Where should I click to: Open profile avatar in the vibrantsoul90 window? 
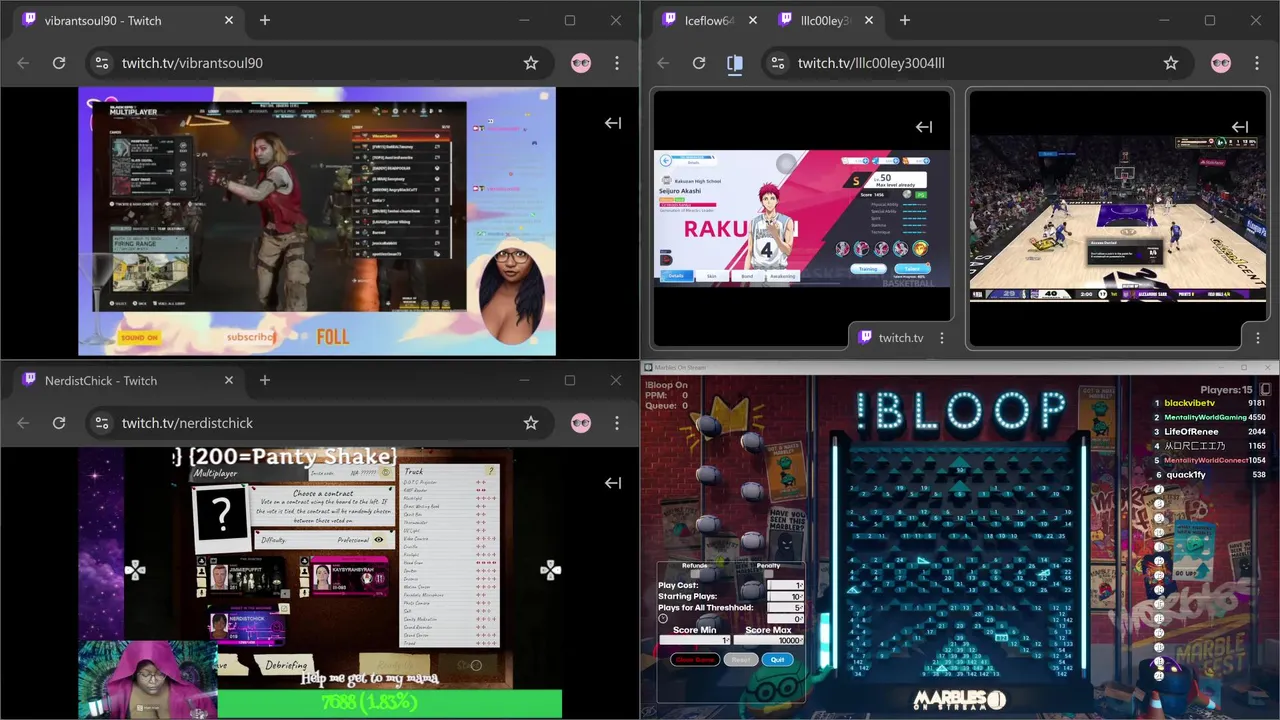pyautogui.click(x=581, y=63)
